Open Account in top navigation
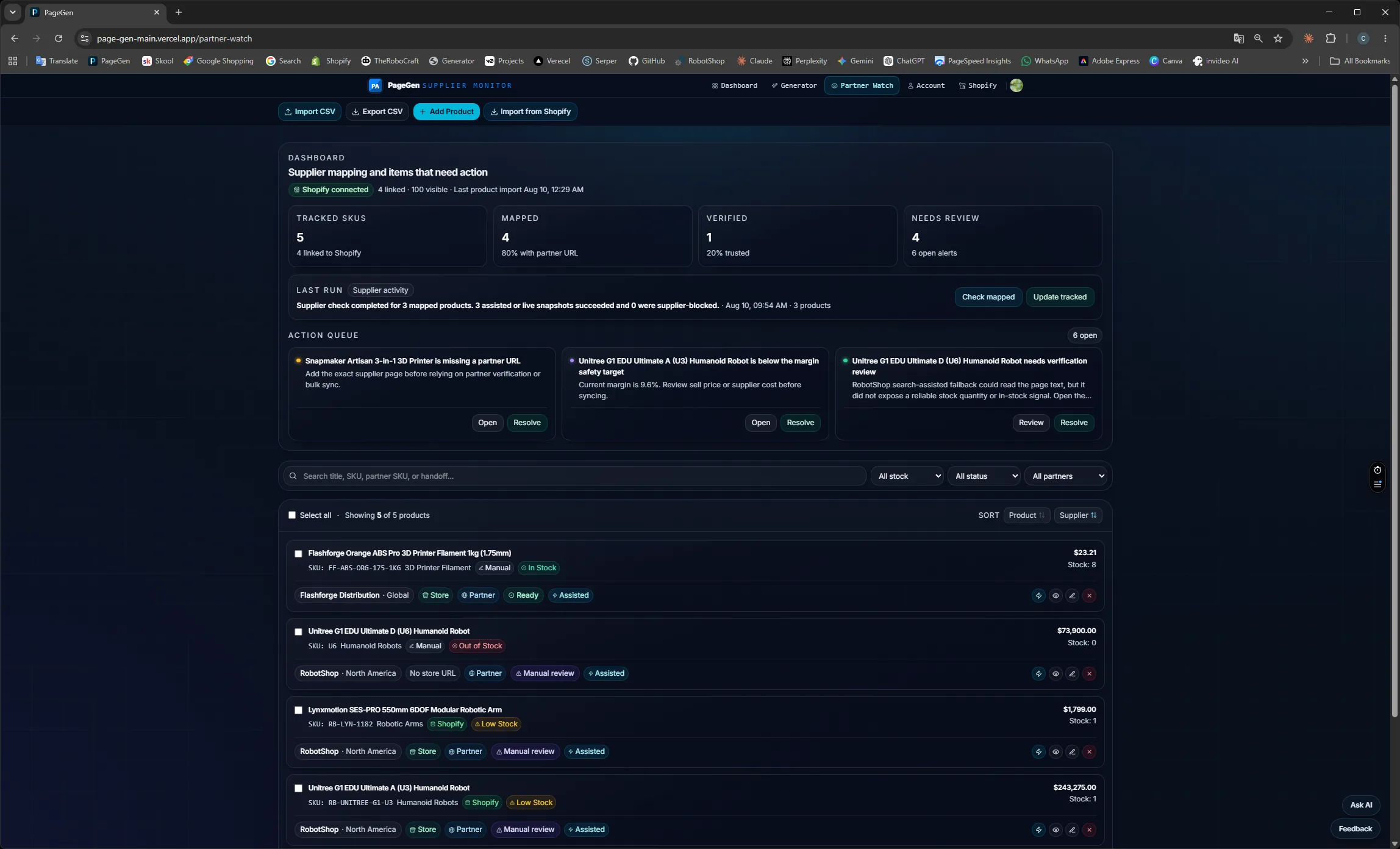 926,85
